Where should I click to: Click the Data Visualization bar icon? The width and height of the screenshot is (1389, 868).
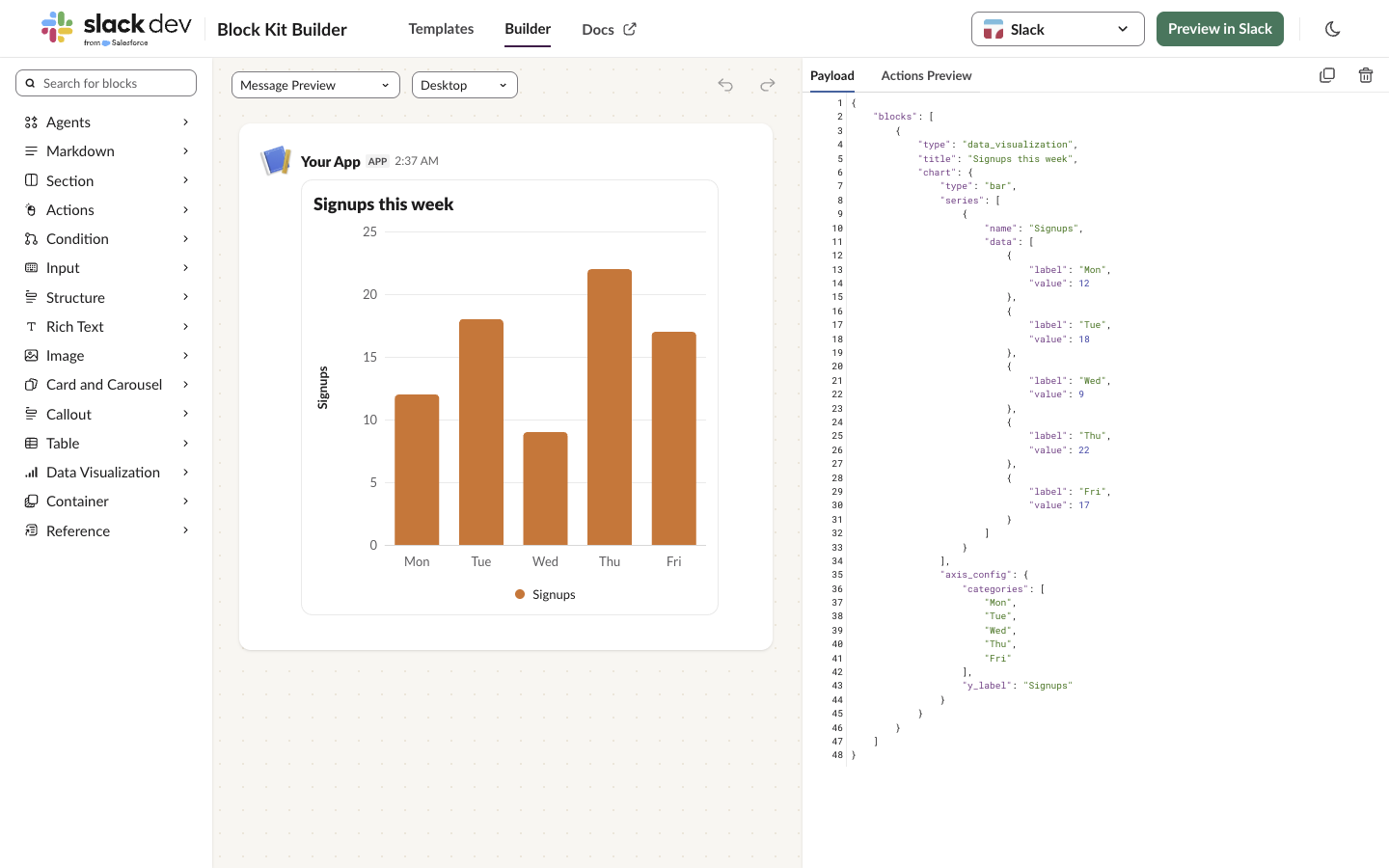(31, 473)
